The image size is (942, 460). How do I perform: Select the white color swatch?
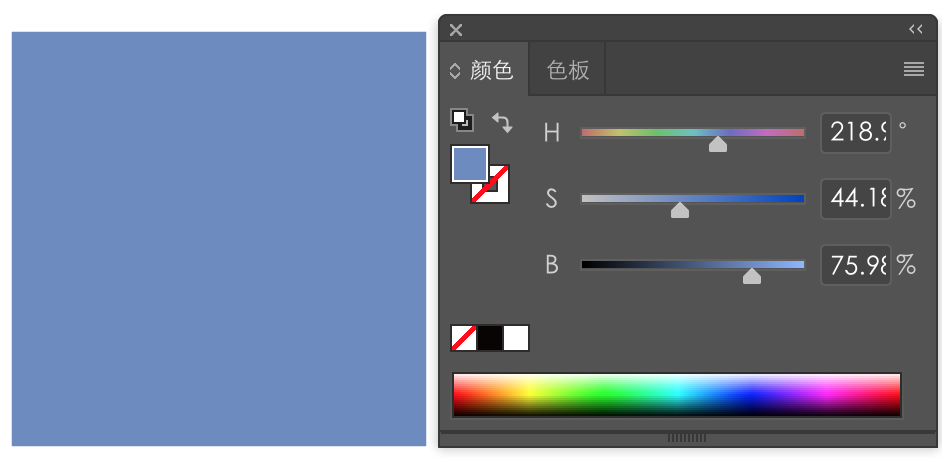pyautogui.click(x=516, y=338)
